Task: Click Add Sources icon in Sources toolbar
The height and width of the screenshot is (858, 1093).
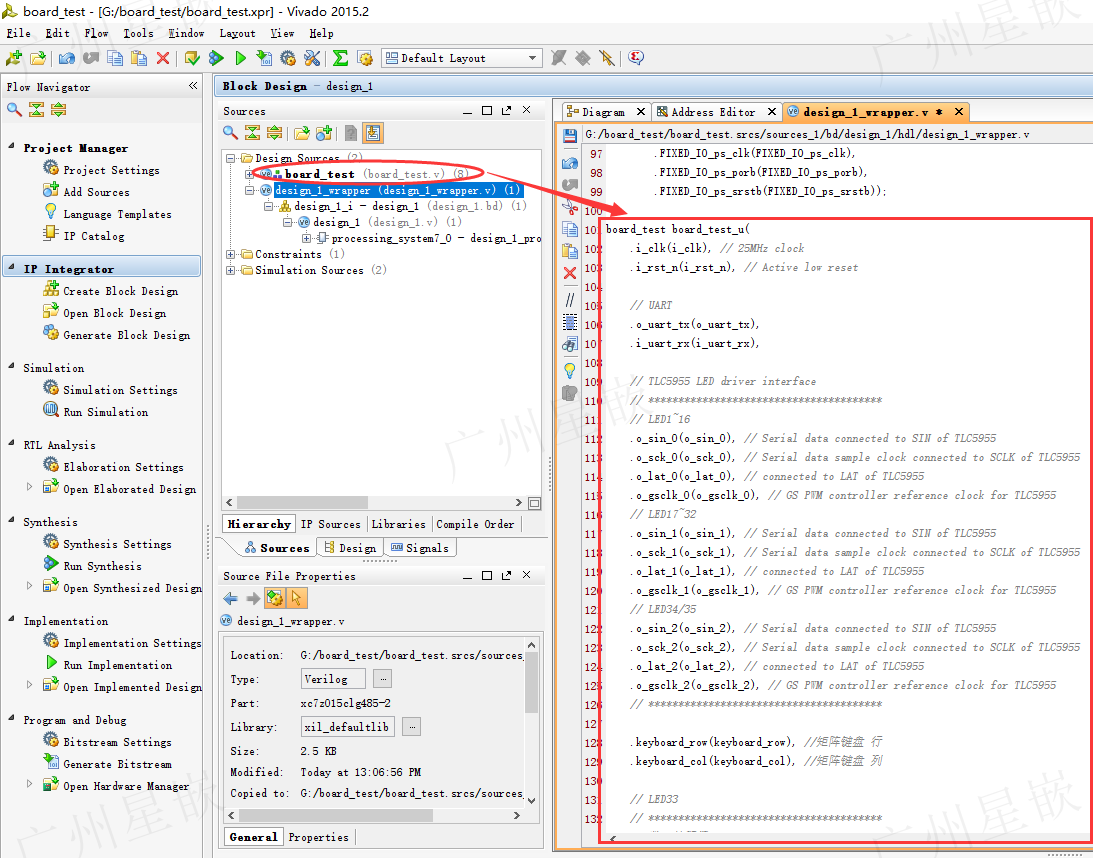Action: point(323,132)
